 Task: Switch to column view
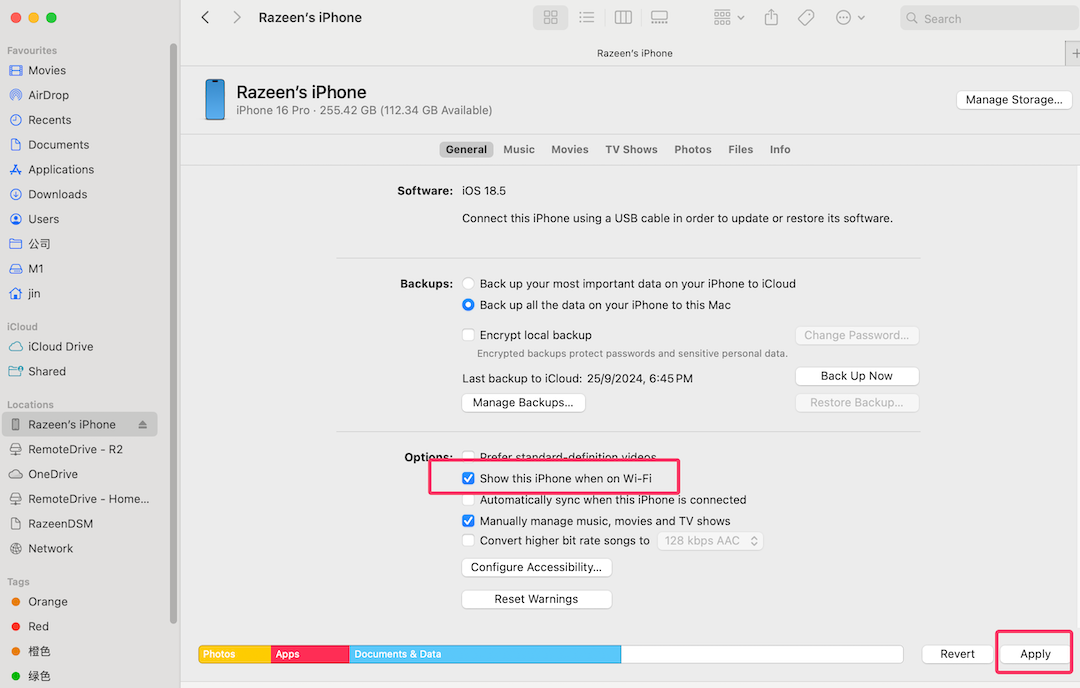coord(623,18)
